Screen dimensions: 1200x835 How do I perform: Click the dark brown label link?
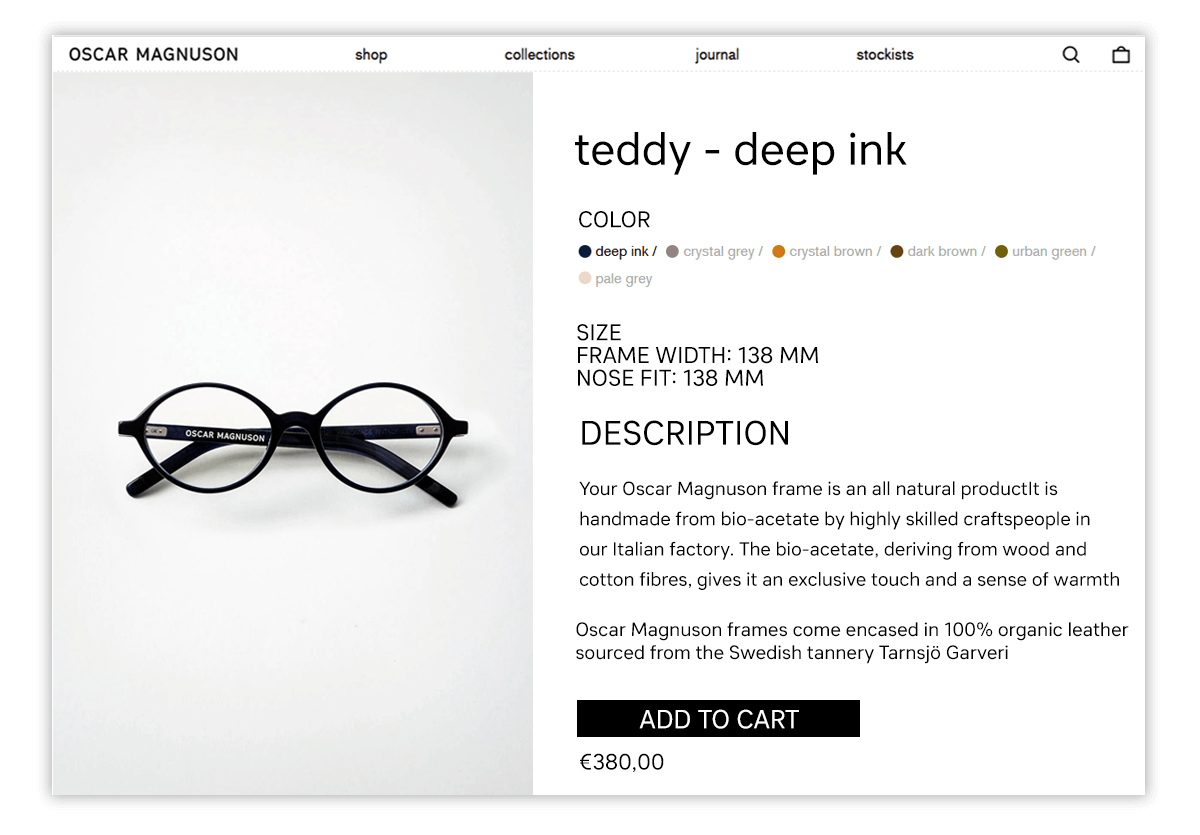tap(942, 252)
